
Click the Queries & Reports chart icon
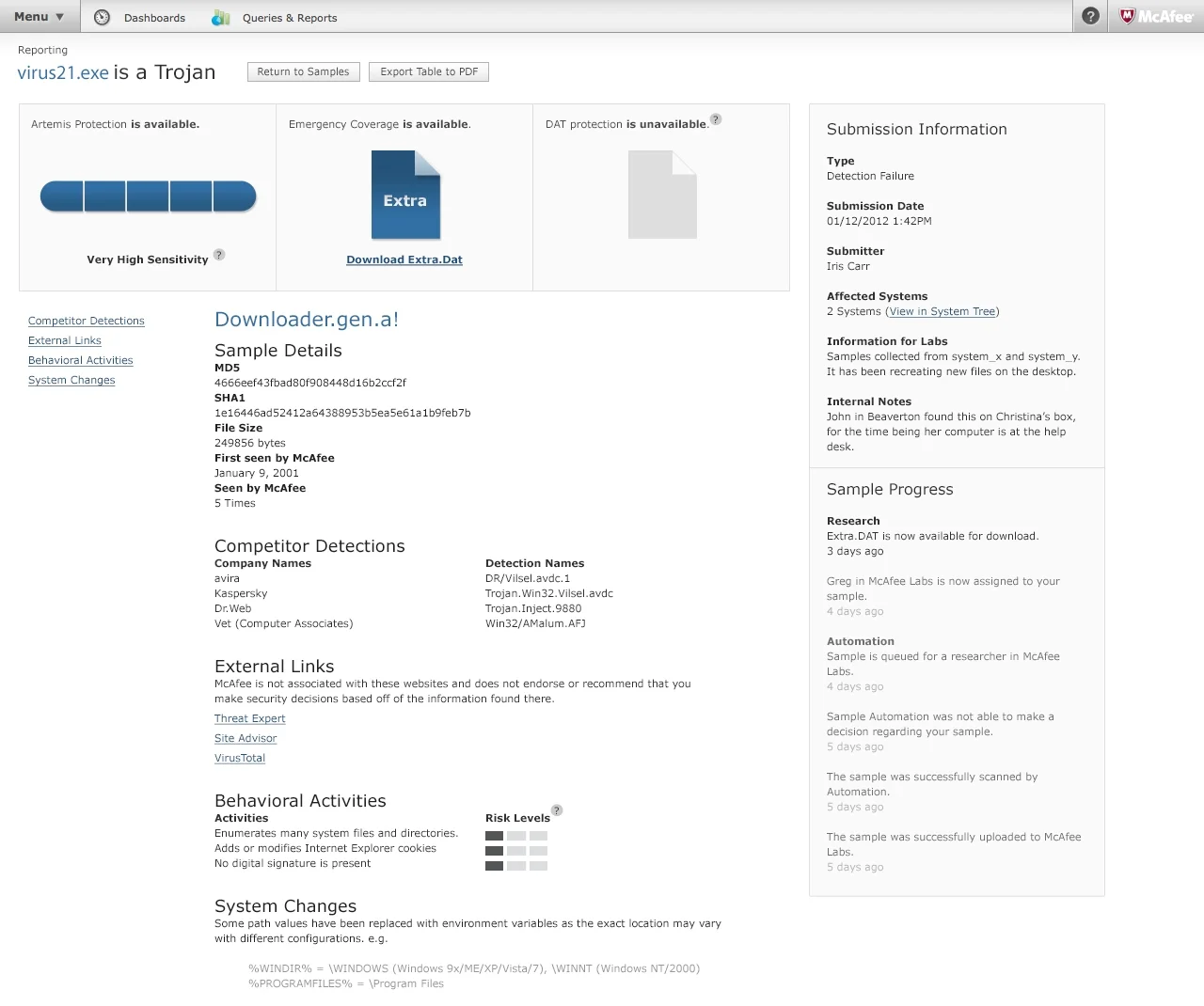point(220,17)
